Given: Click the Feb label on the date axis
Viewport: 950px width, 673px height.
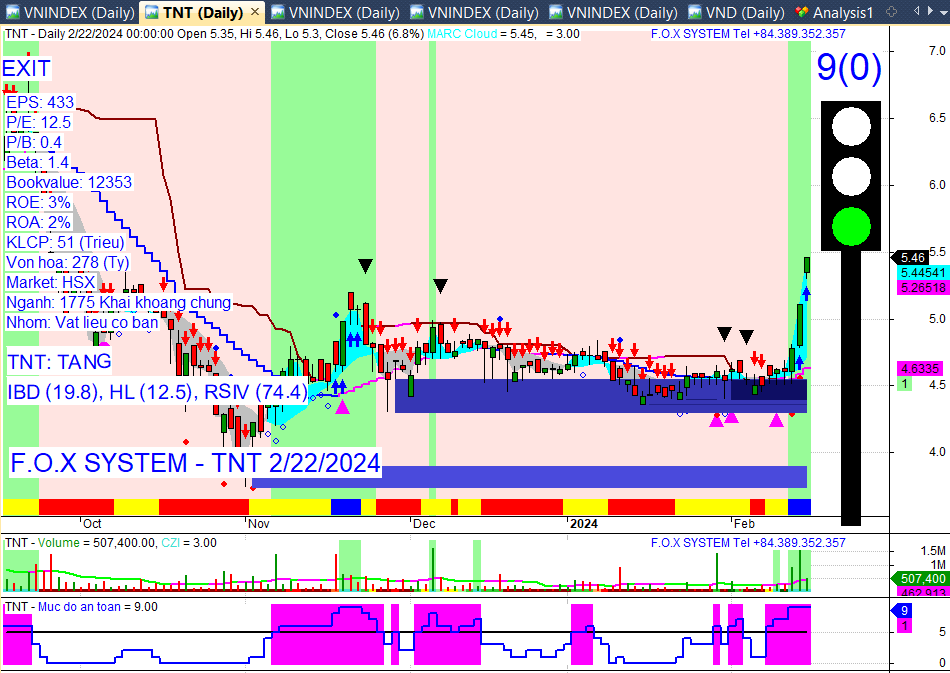Looking at the screenshot, I should click(x=744, y=523).
